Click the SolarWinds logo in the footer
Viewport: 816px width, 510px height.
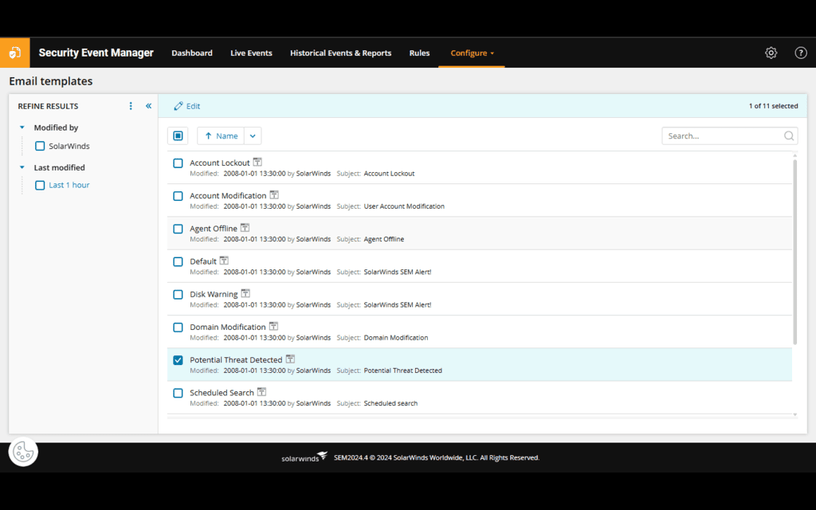[x=304, y=457]
